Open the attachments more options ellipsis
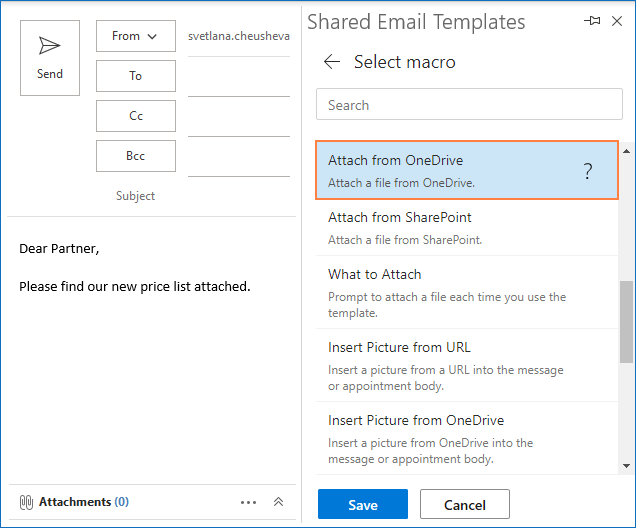This screenshot has width=636, height=528. click(x=249, y=502)
